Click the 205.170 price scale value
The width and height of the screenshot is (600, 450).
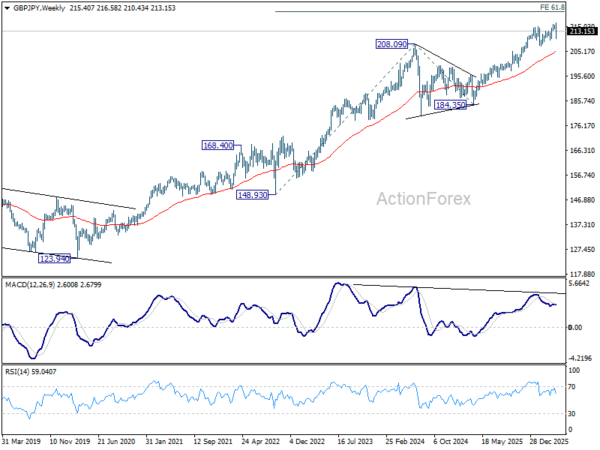(x=582, y=51)
